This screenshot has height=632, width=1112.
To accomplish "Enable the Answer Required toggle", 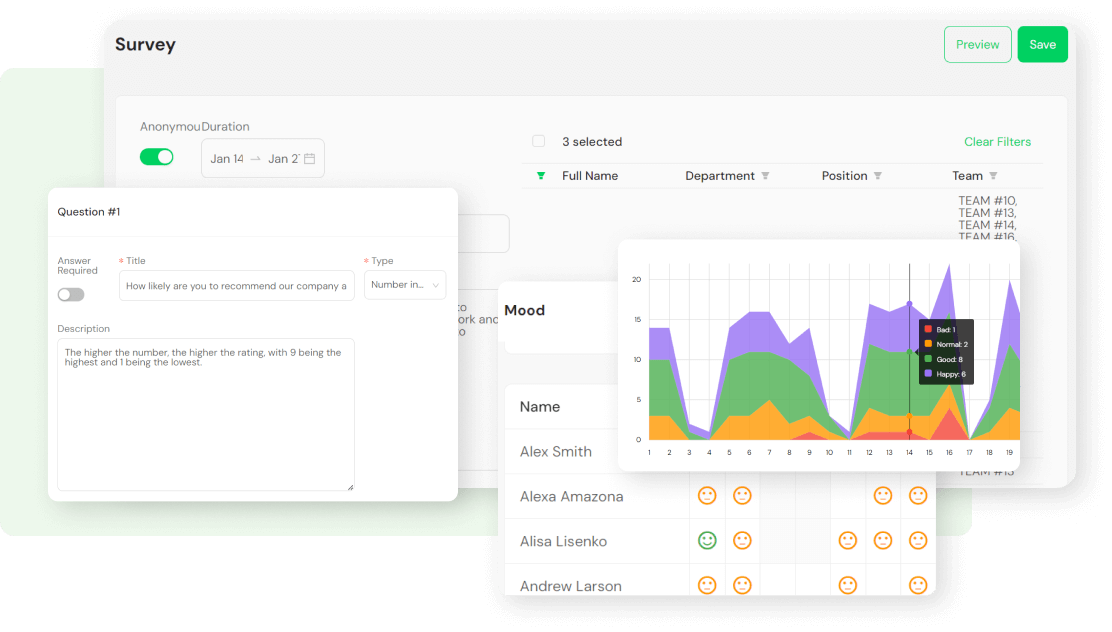I will click(71, 295).
